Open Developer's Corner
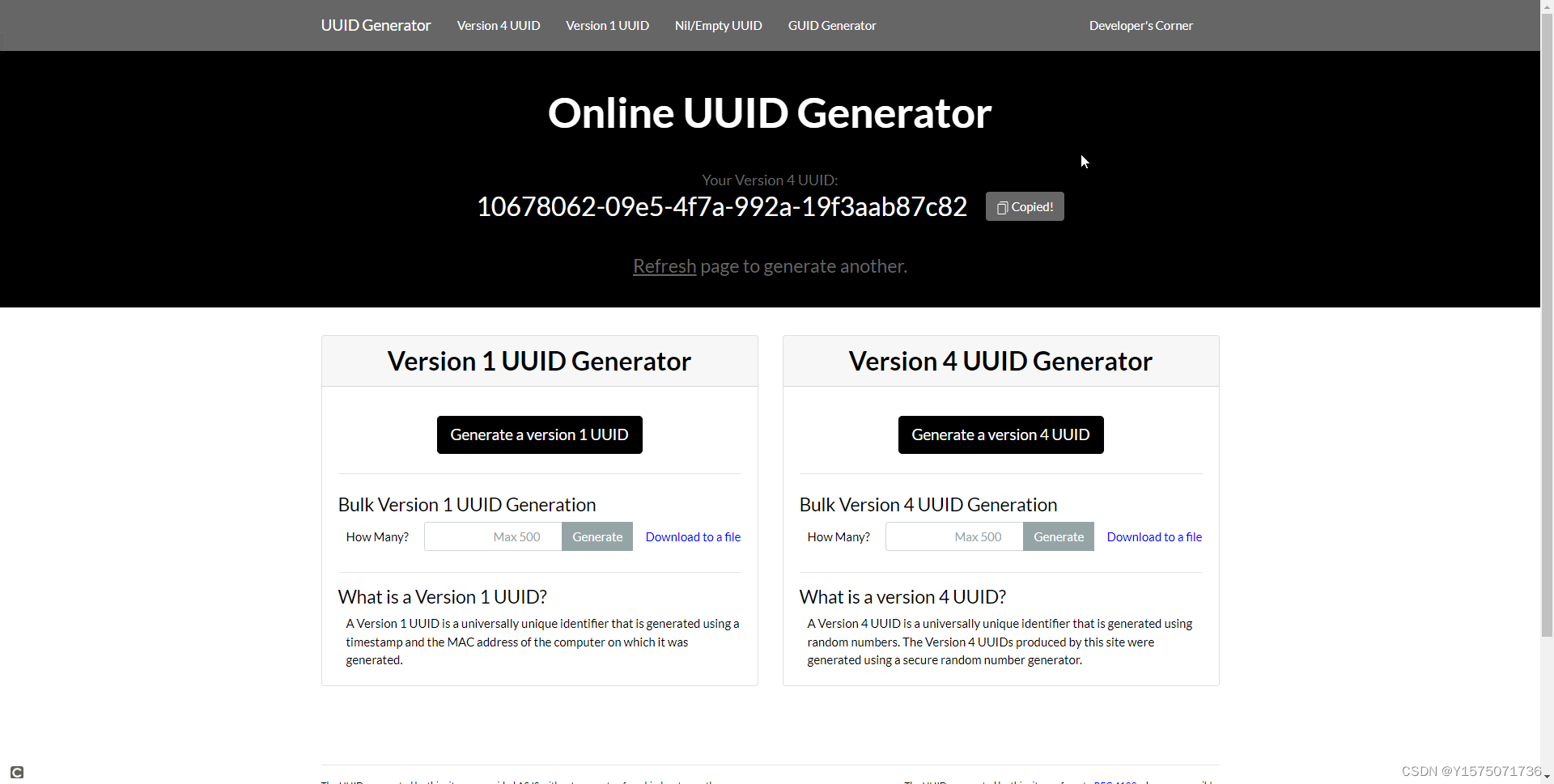This screenshot has width=1554, height=784. tap(1140, 25)
